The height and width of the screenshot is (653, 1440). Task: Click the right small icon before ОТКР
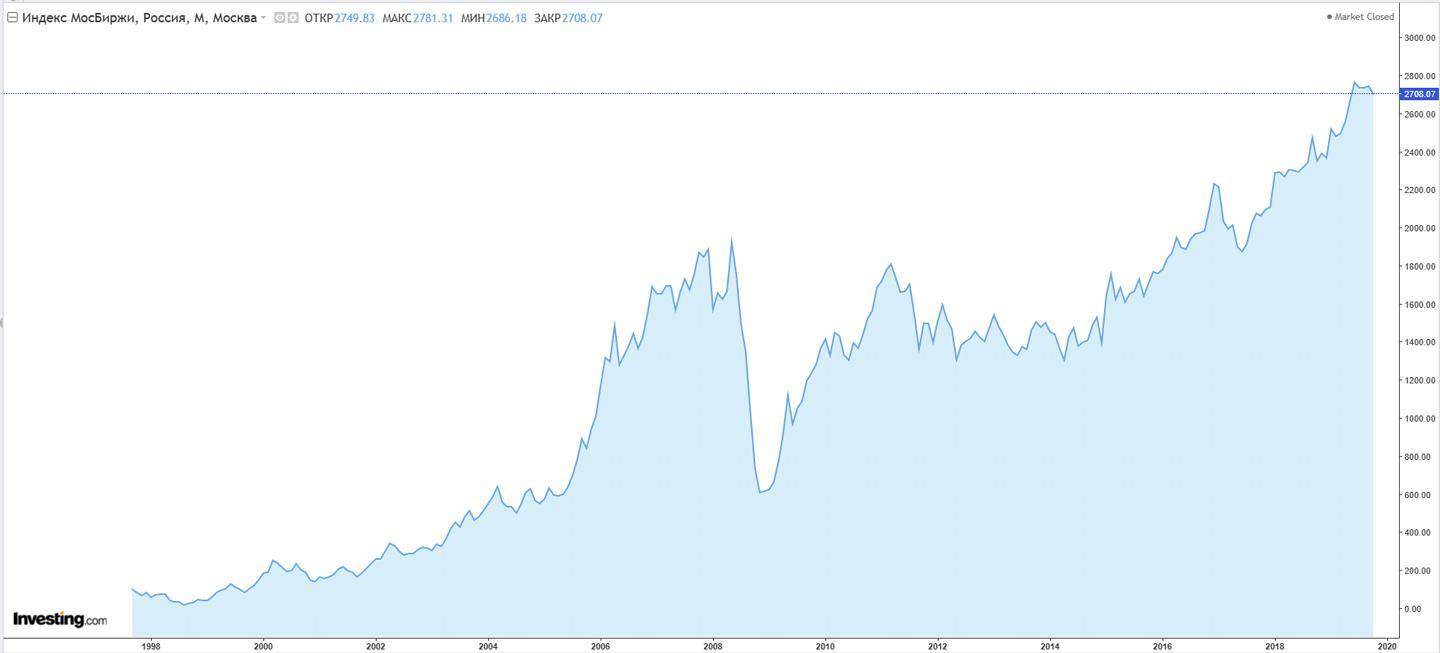[x=293, y=18]
